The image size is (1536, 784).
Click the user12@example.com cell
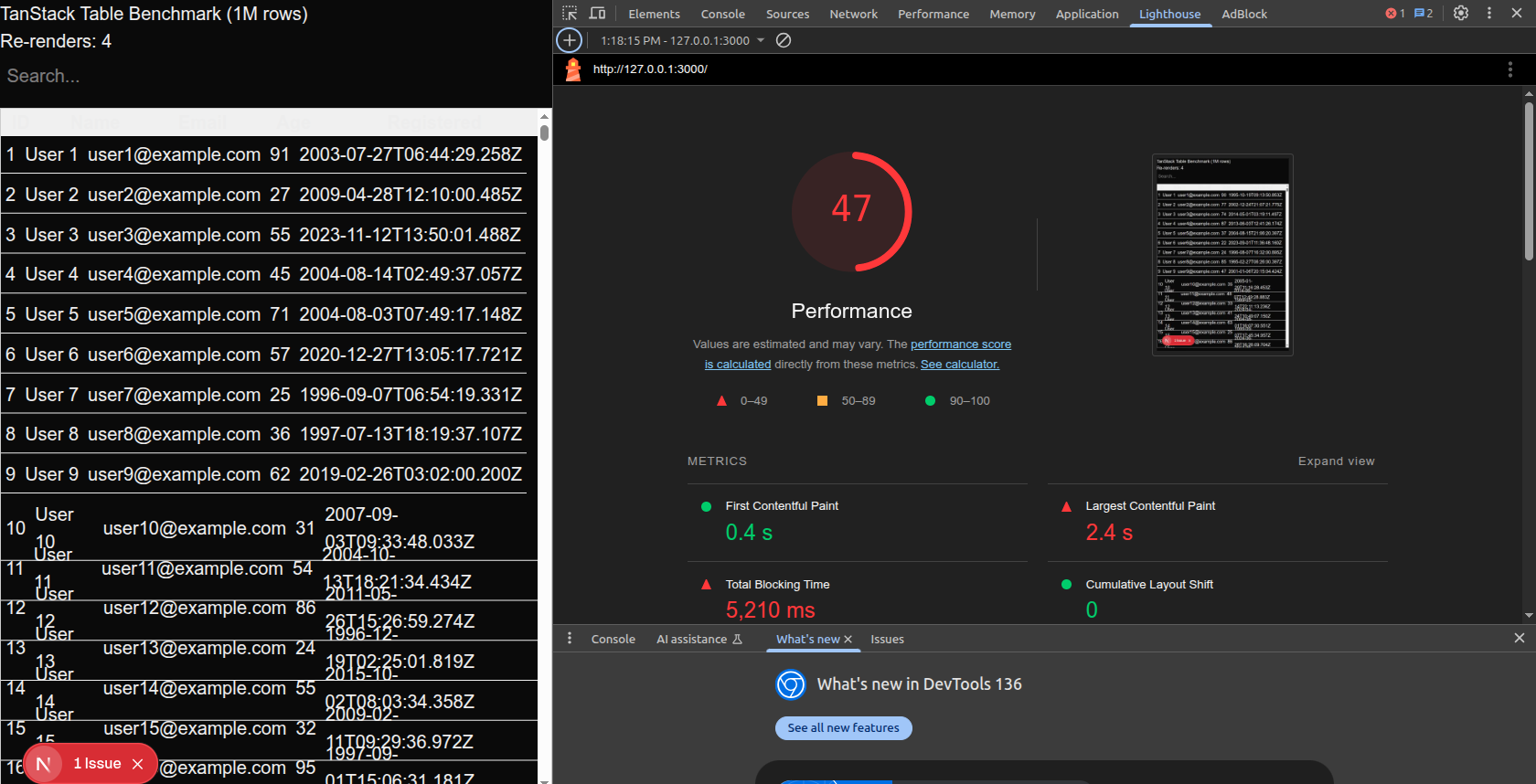(x=195, y=609)
